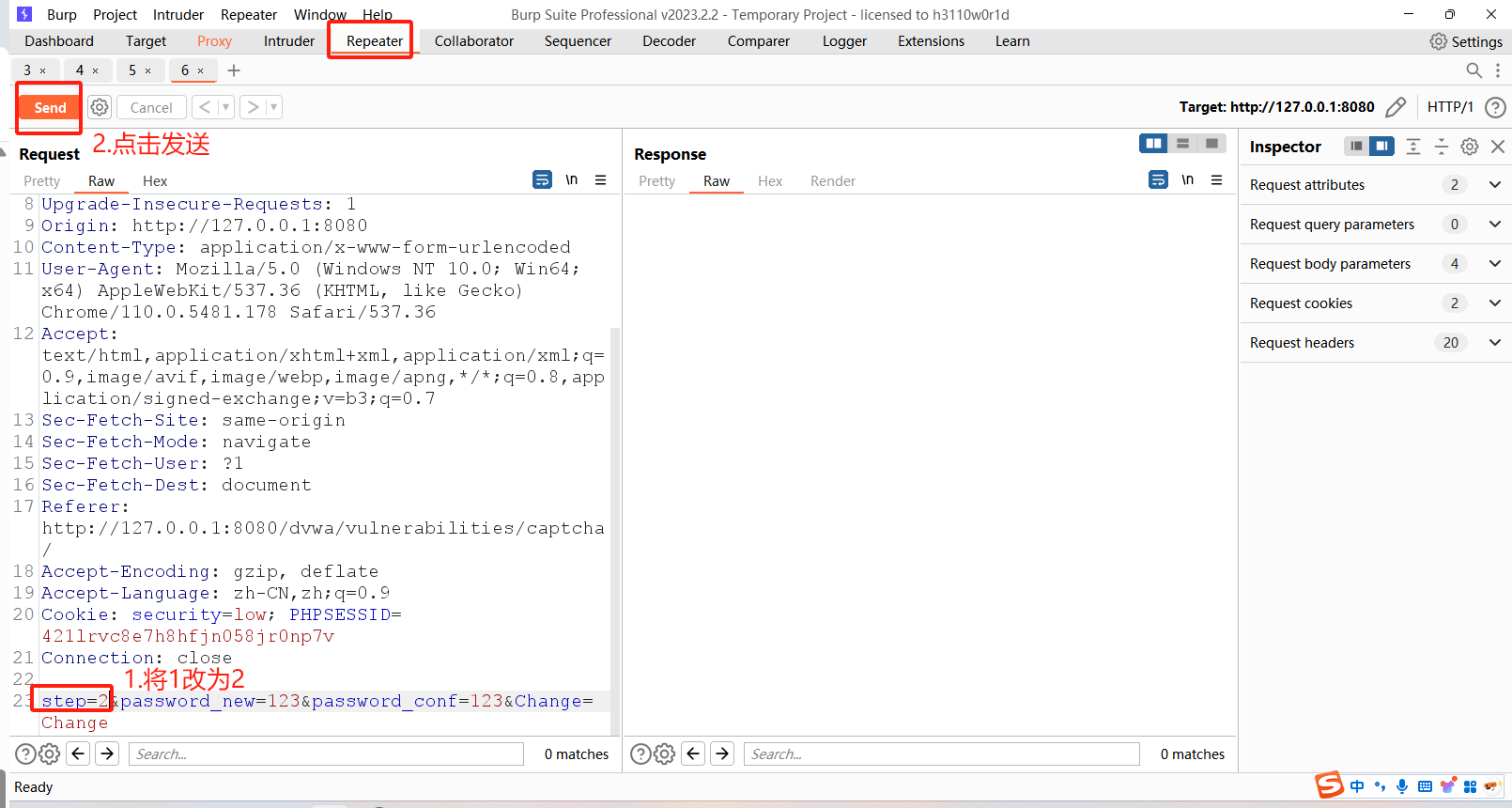Toggle word wrap in the Response panel
Image resolution: width=1512 pixels, height=808 pixels.
(x=1158, y=179)
